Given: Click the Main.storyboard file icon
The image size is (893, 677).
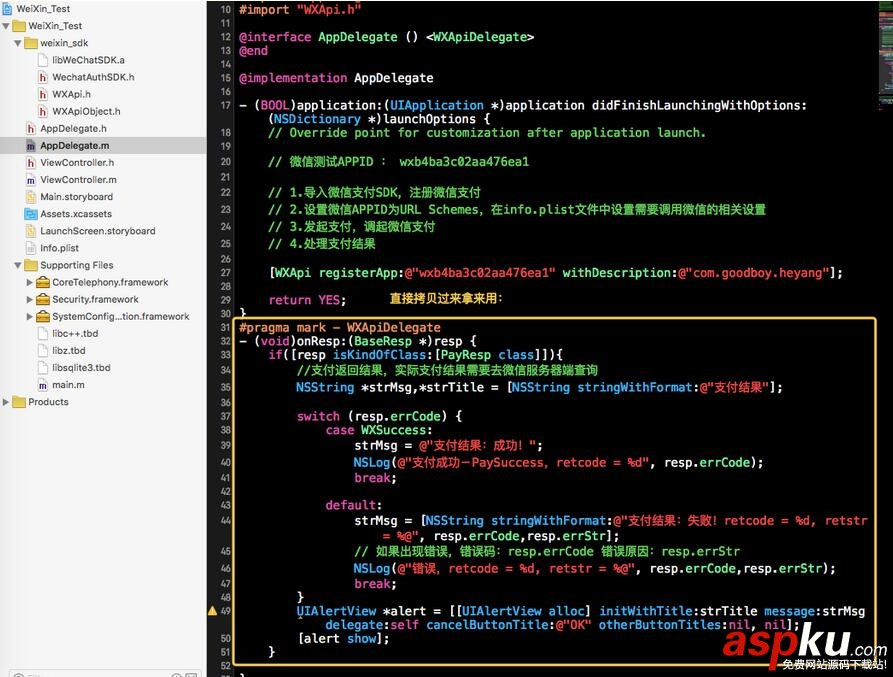Looking at the screenshot, I should pos(31,197).
